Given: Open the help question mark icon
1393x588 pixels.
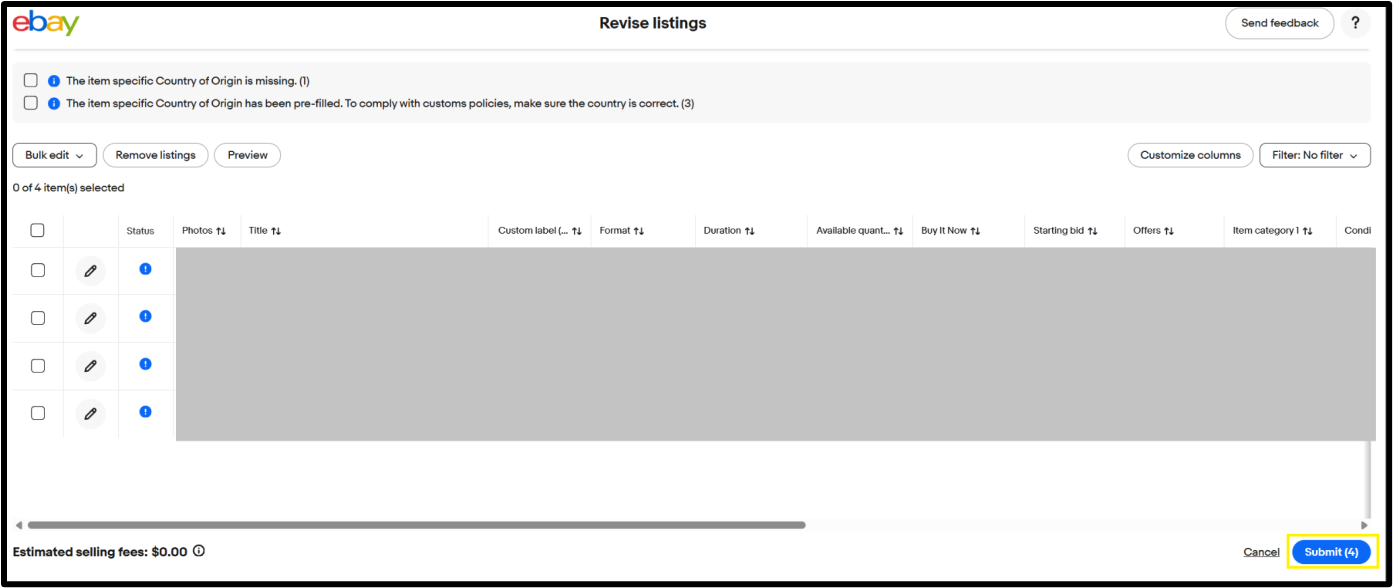Looking at the screenshot, I should [x=1355, y=23].
